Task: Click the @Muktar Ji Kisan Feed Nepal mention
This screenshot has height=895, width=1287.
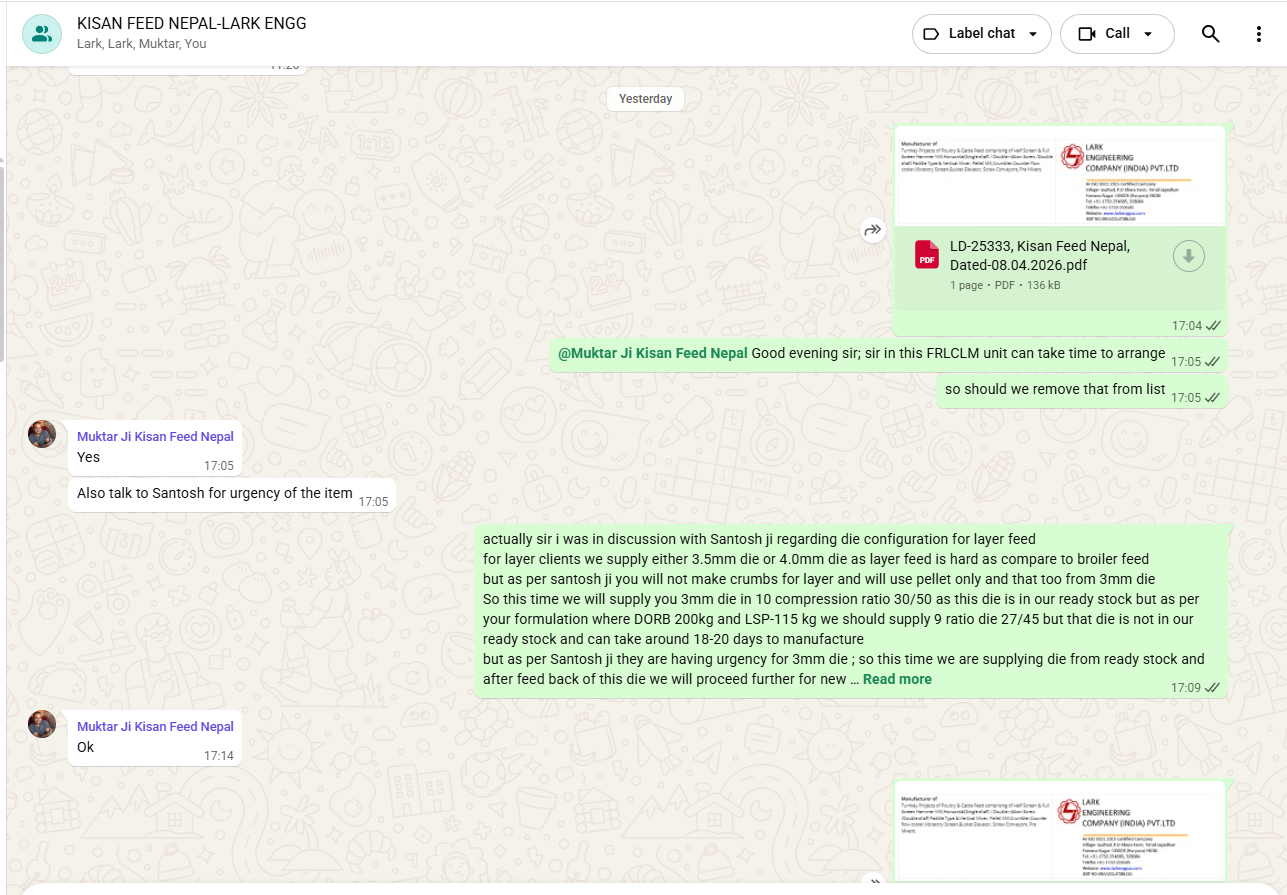Action: point(652,353)
